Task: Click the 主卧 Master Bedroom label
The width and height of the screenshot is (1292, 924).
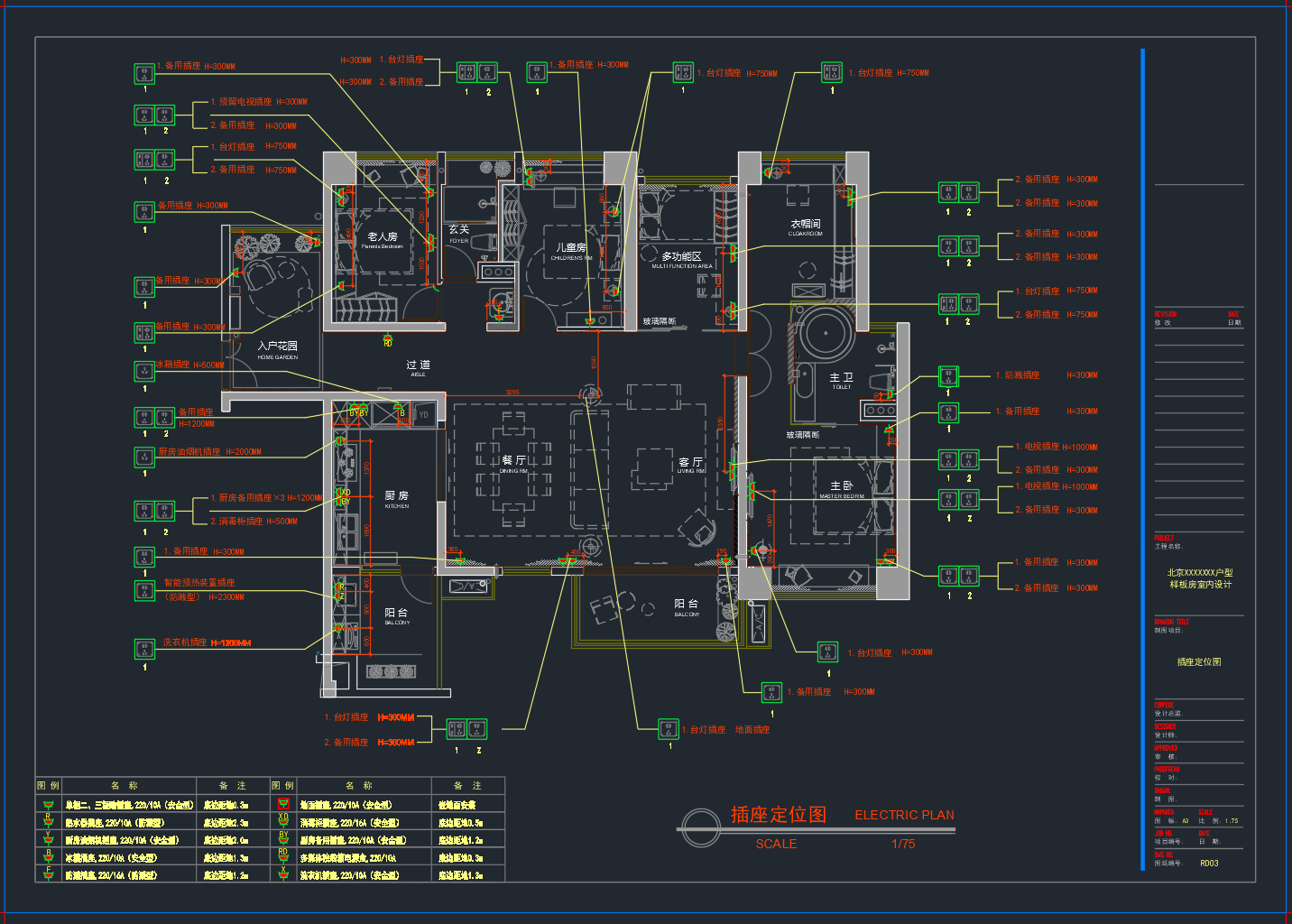Action: point(842,489)
